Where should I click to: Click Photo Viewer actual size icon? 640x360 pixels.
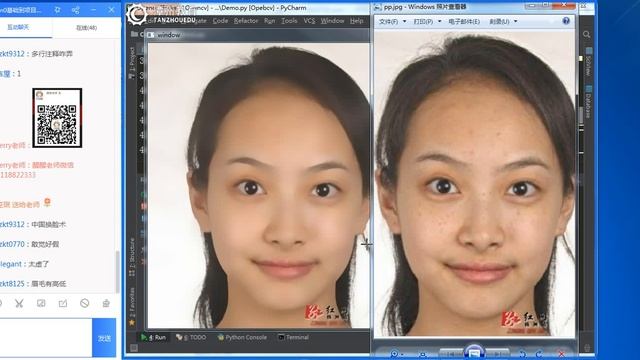[423, 354]
